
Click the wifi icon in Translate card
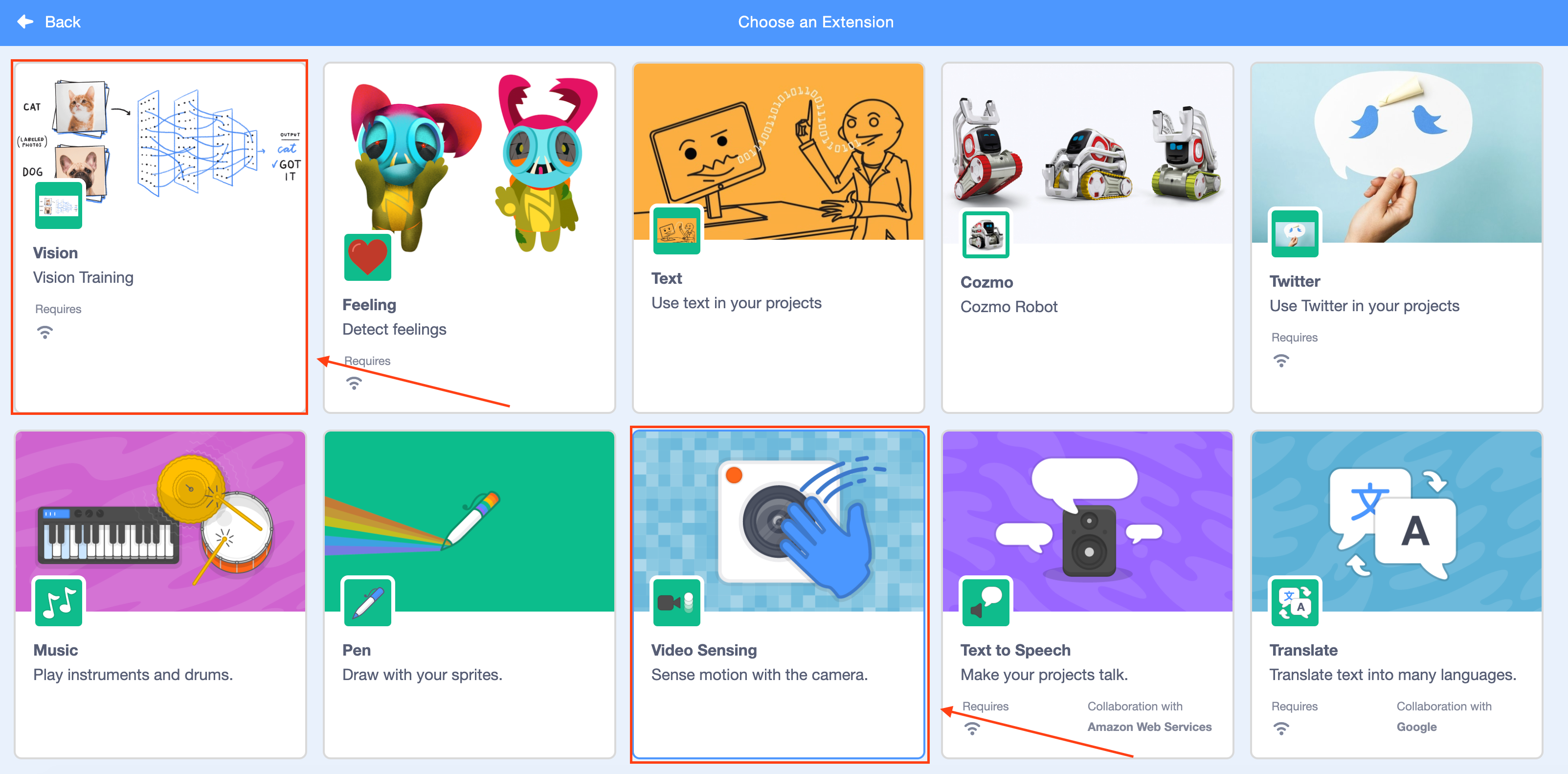pos(1281,728)
